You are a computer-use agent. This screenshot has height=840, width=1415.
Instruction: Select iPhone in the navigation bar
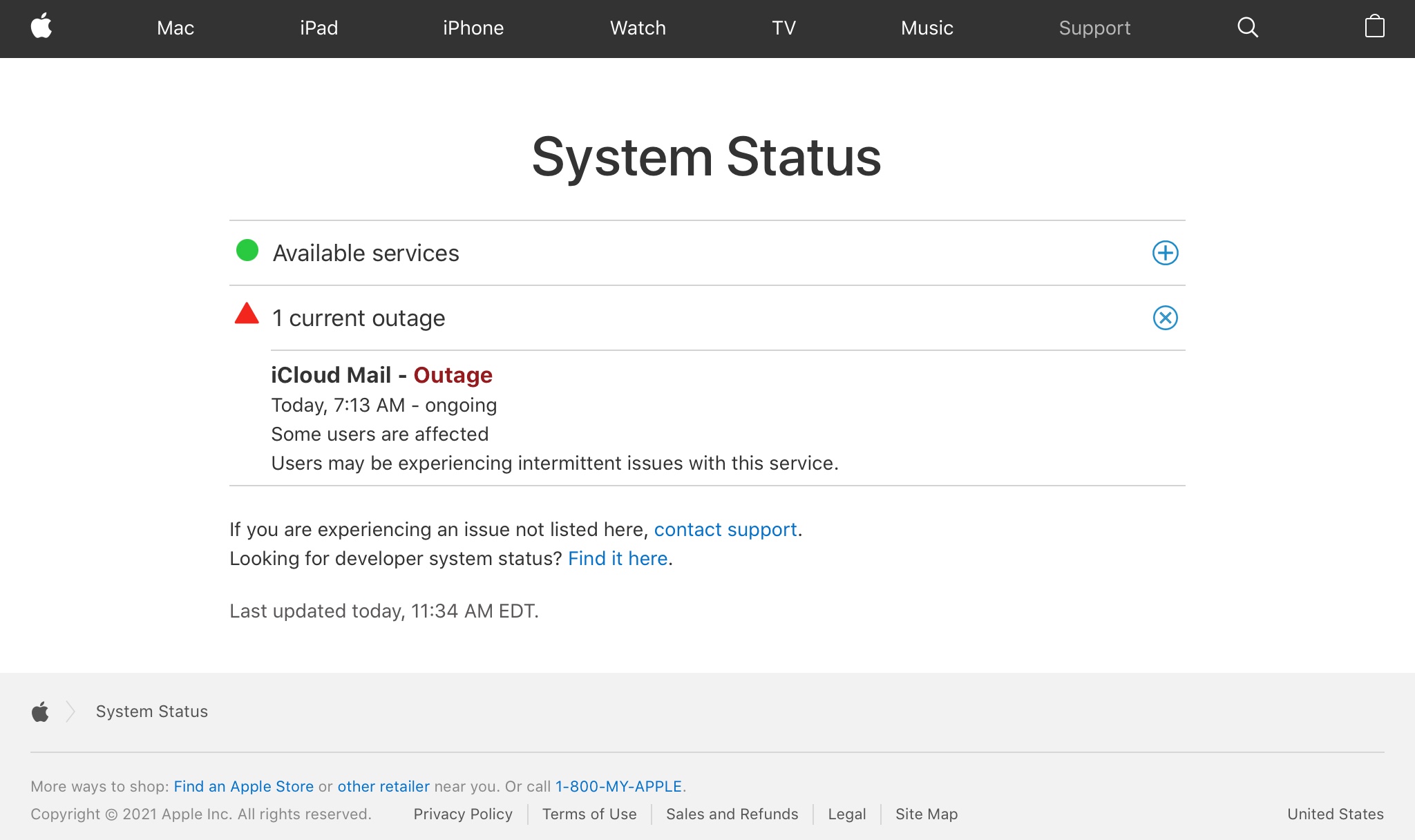(473, 28)
